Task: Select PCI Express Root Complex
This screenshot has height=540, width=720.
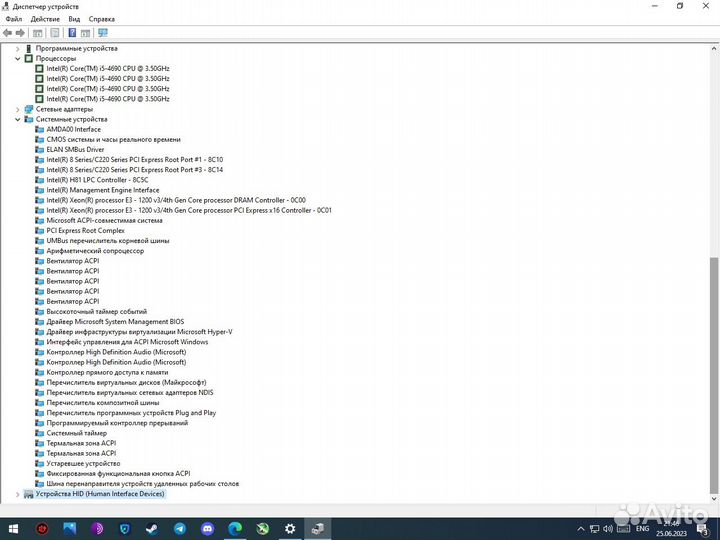Action: (x=85, y=231)
